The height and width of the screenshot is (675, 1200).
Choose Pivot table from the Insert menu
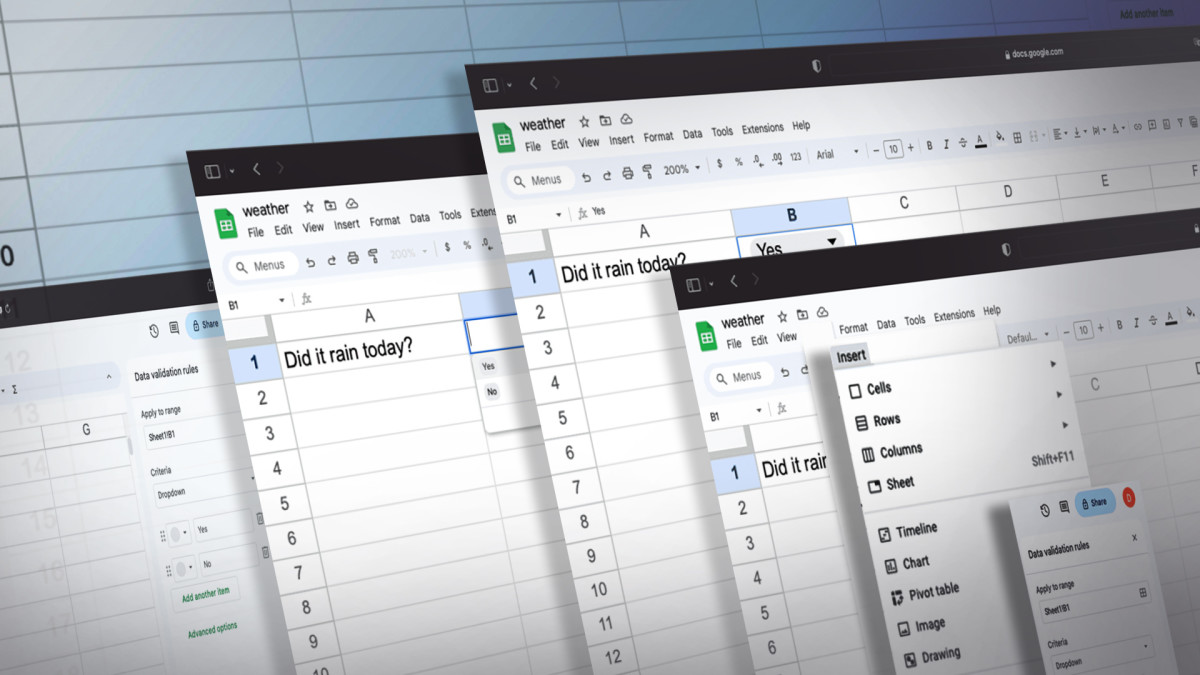click(x=925, y=592)
